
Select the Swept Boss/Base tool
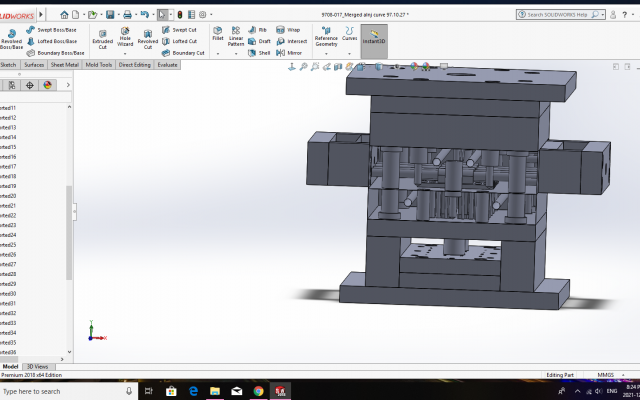[x=51, y=30]
